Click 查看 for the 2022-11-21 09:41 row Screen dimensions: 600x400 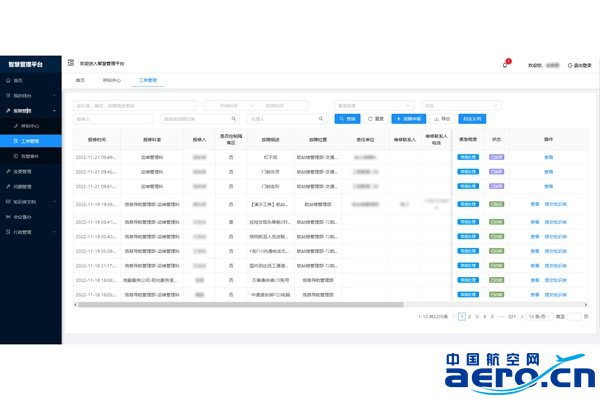pos(548,186)
